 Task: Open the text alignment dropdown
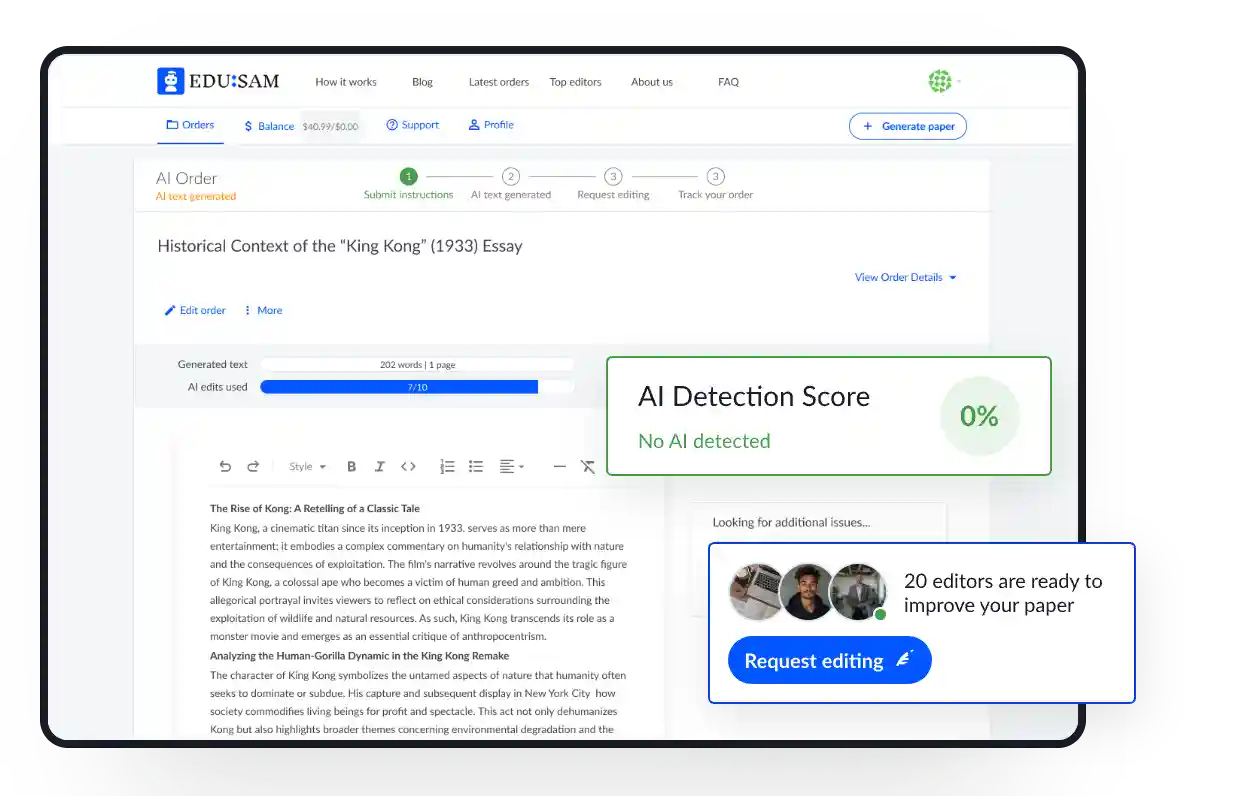coord(511,466)
